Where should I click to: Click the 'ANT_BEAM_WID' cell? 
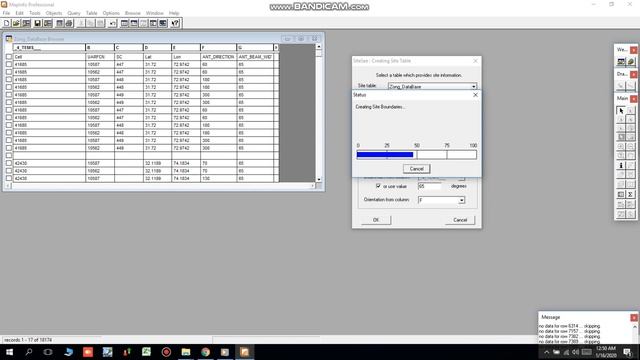[x=255, y=57]
